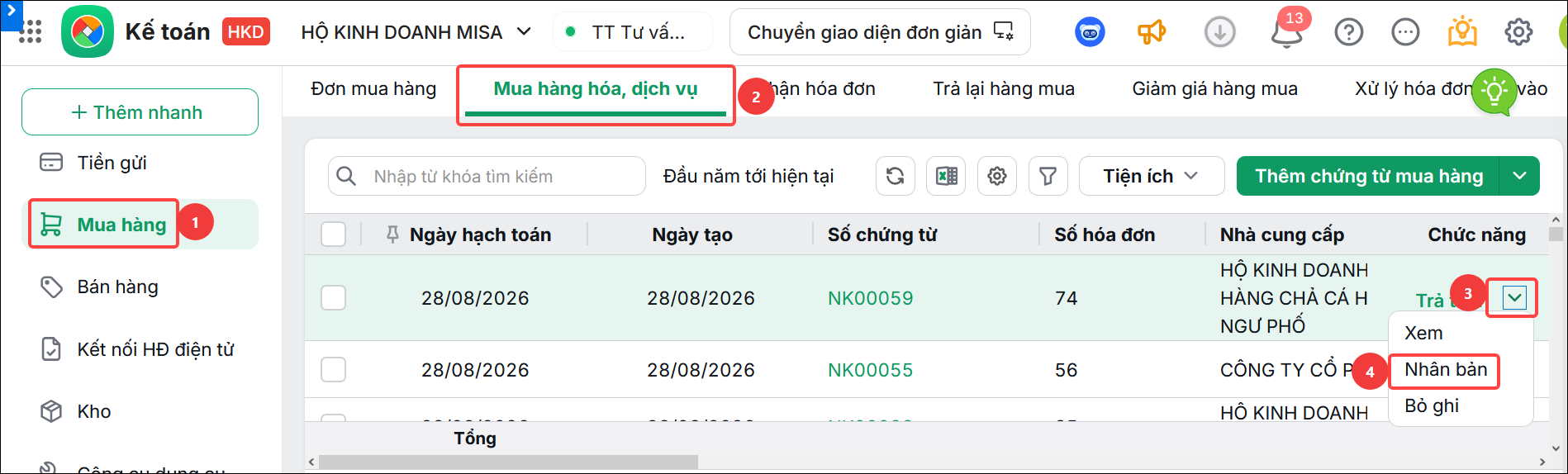Image resolution: width=1568 pixels, height=474 pixels.
Task: Click the search keyword input field
Action: (x=487, y=176)
